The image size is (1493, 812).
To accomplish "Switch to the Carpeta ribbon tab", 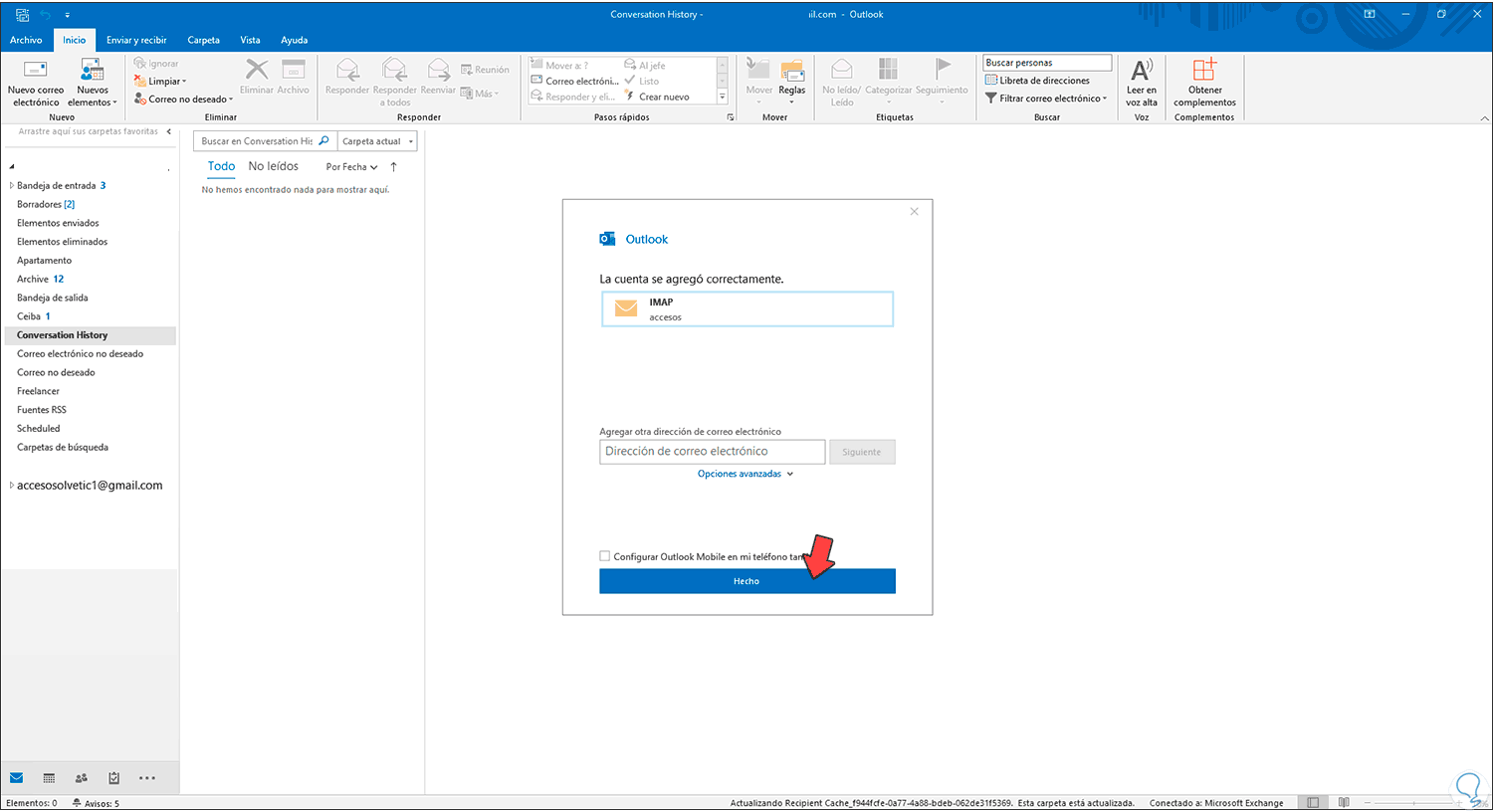I will (204, 40).
